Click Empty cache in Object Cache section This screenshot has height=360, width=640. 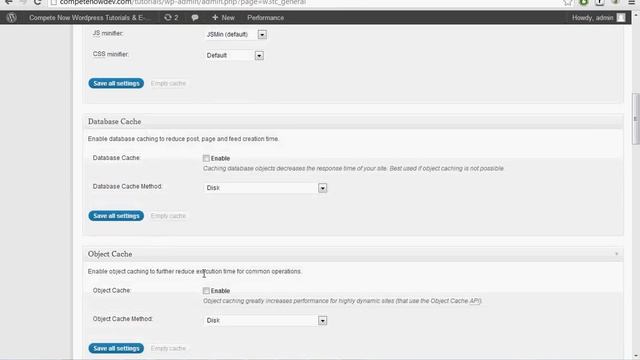(168, 348)
